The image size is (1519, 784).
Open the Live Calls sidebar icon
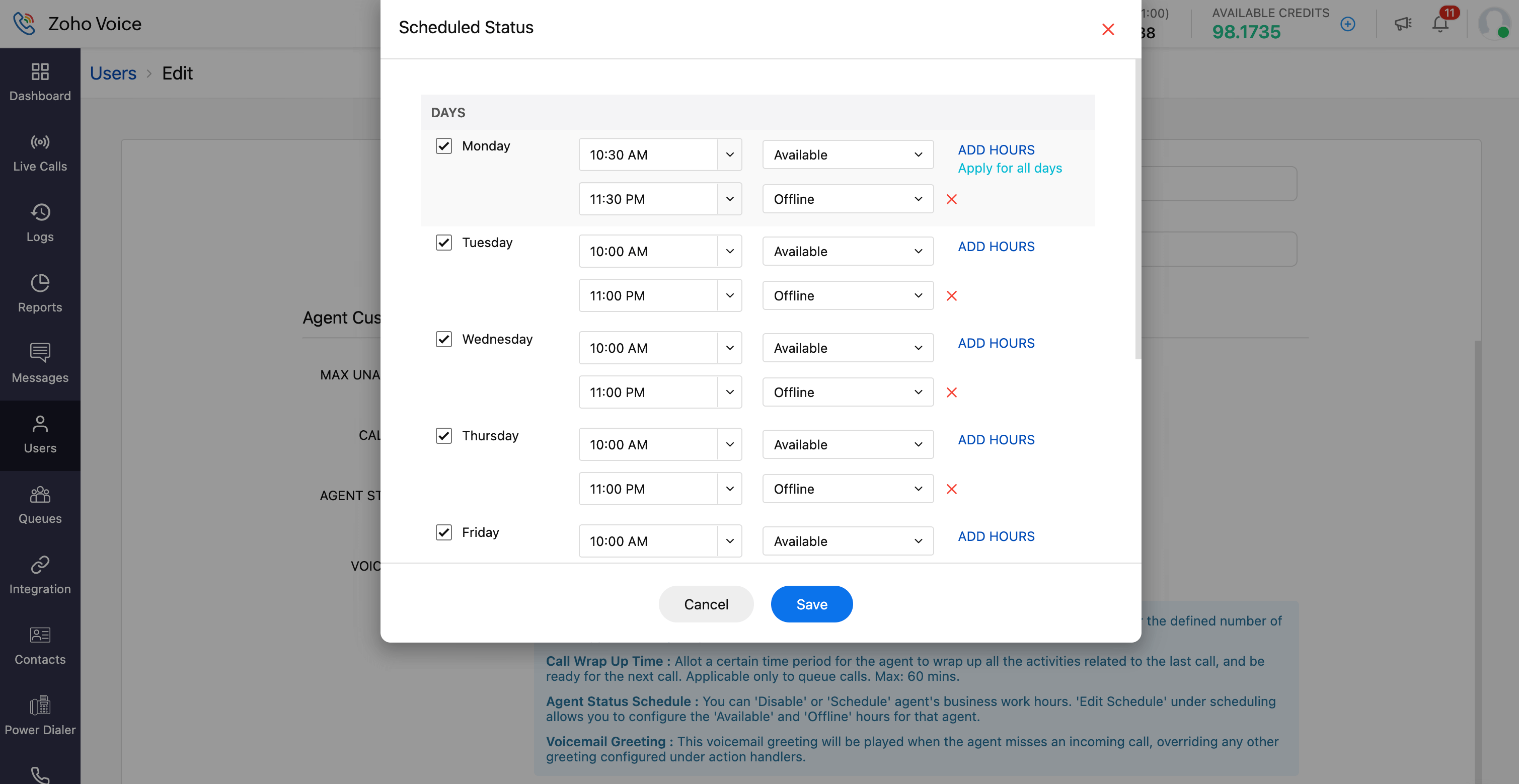[x=40, y=152]
